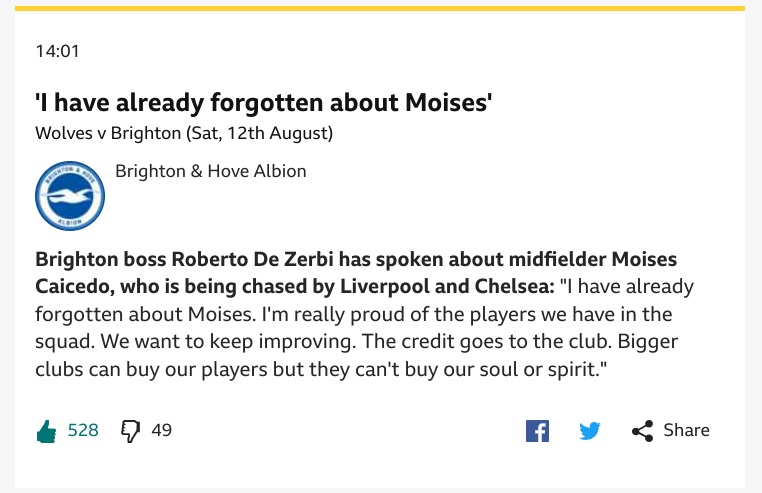
Task: Dislike the post with thumbs down icon
Action: tap(130, 431)
